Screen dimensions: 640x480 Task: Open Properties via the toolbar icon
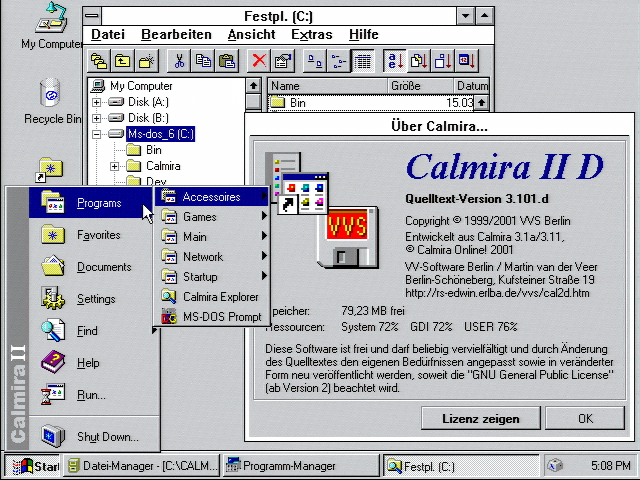click(283, 61)
